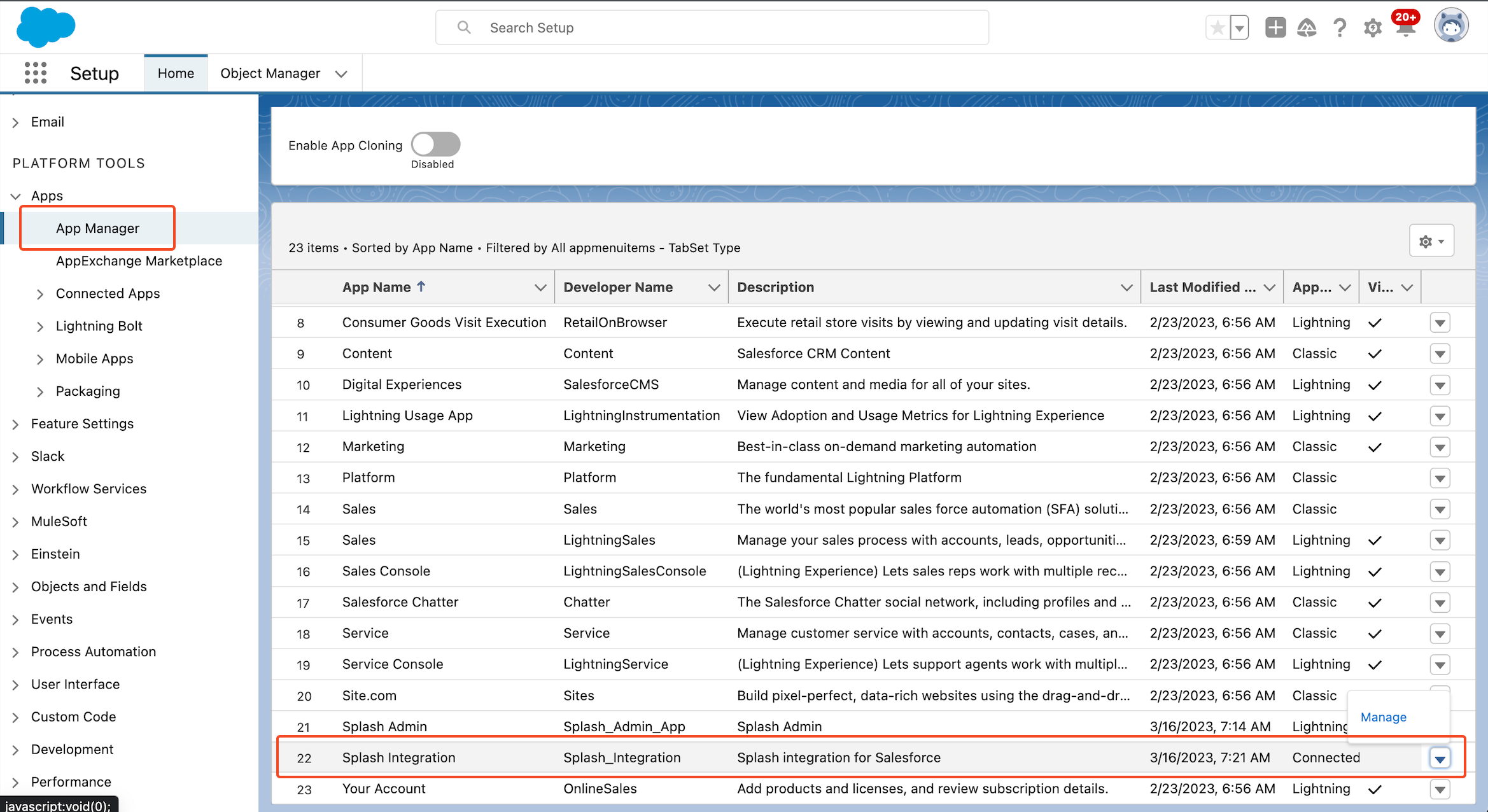
Task: Open the App Type column menu chevron
Action: 1344,288
